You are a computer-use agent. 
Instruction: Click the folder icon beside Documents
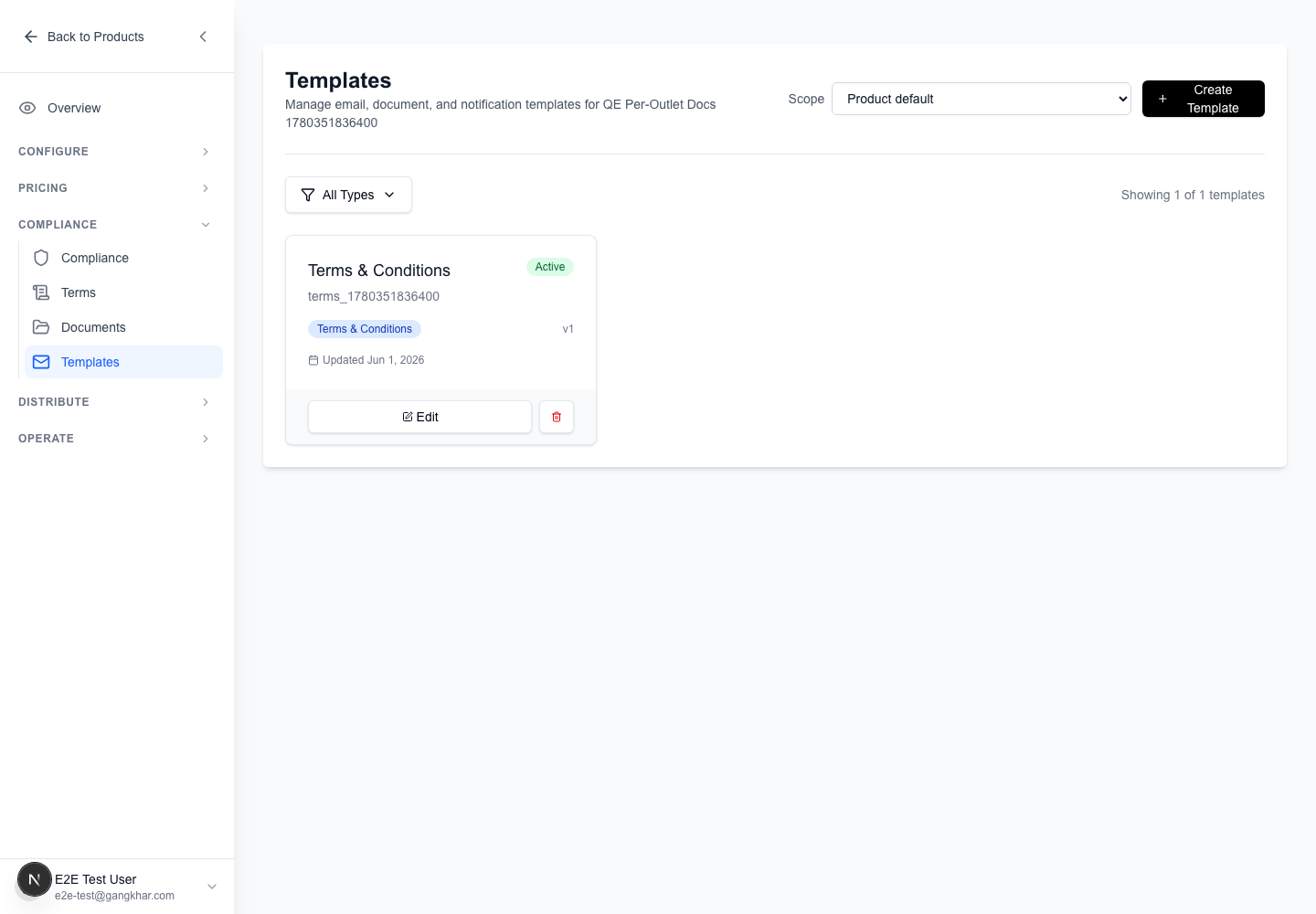point(41,327)
